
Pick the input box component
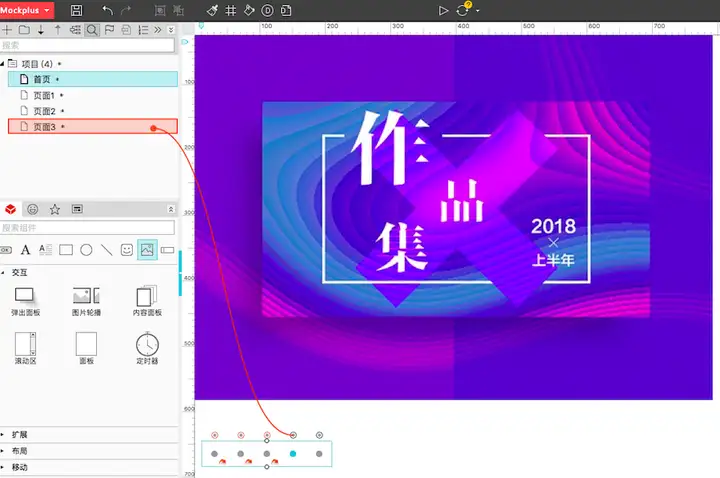click(x=167, y=250)
